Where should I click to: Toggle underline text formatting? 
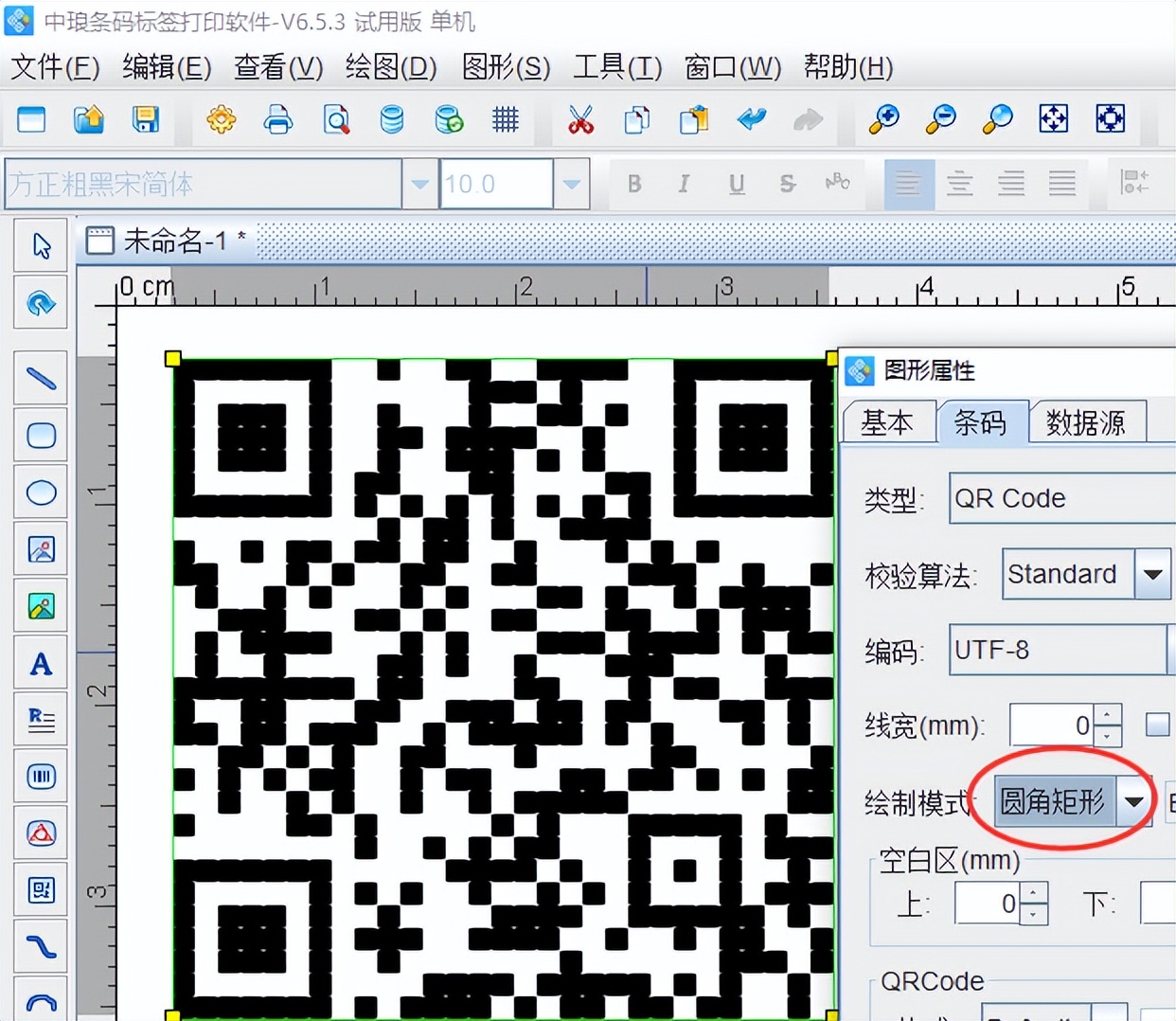(737, 184)
